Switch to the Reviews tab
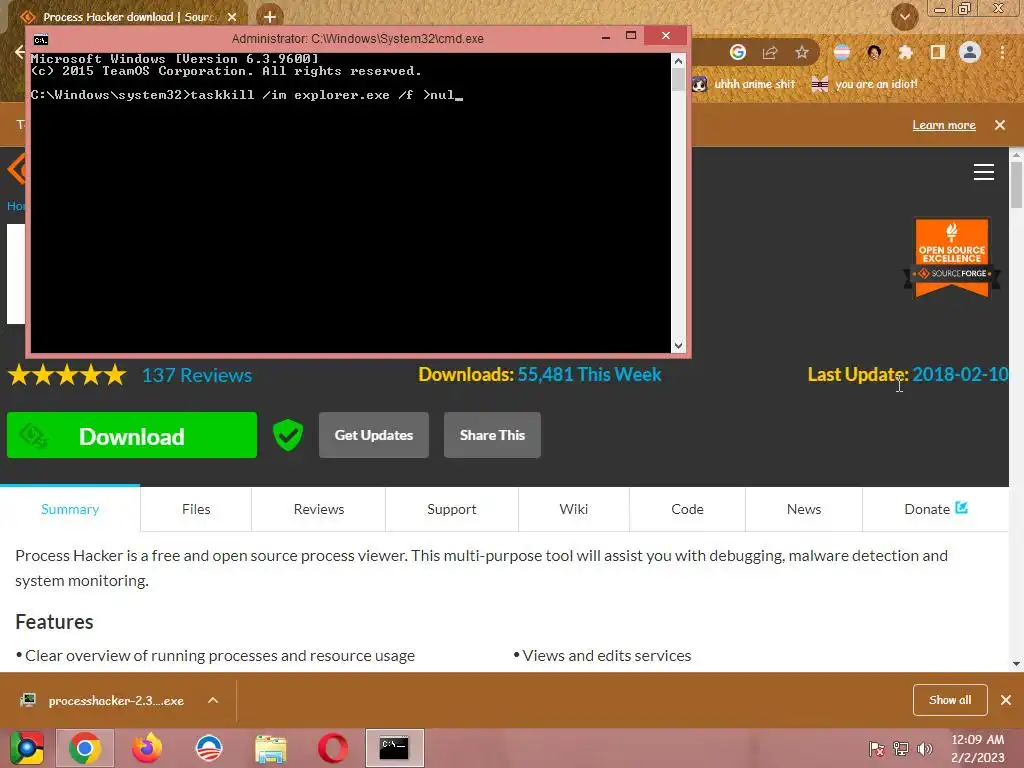The width and height of the screenshot is (1024, 768). click(x=319, y=509)
